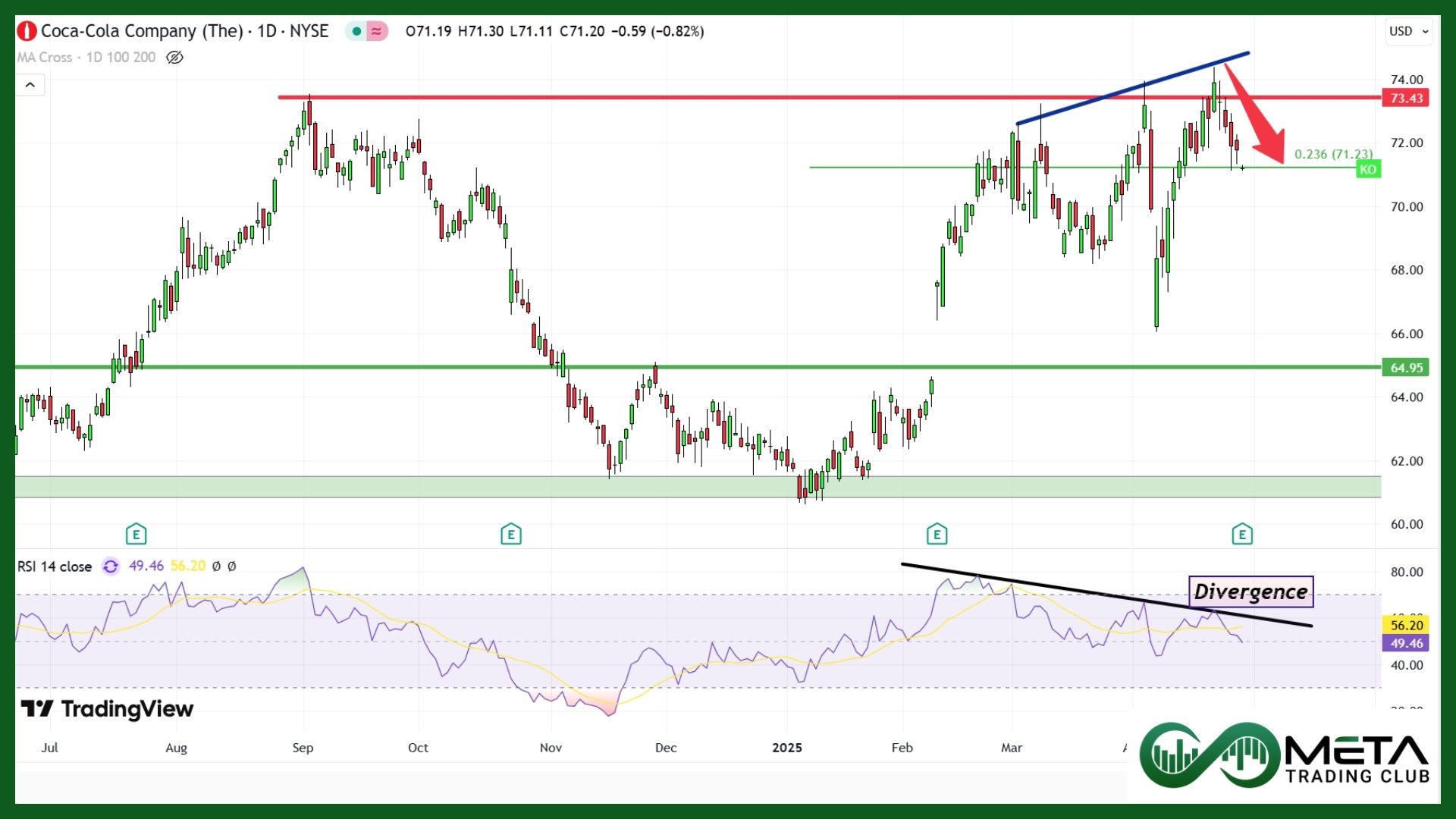Click the 70.00 price axis label

pos(1407,206)
